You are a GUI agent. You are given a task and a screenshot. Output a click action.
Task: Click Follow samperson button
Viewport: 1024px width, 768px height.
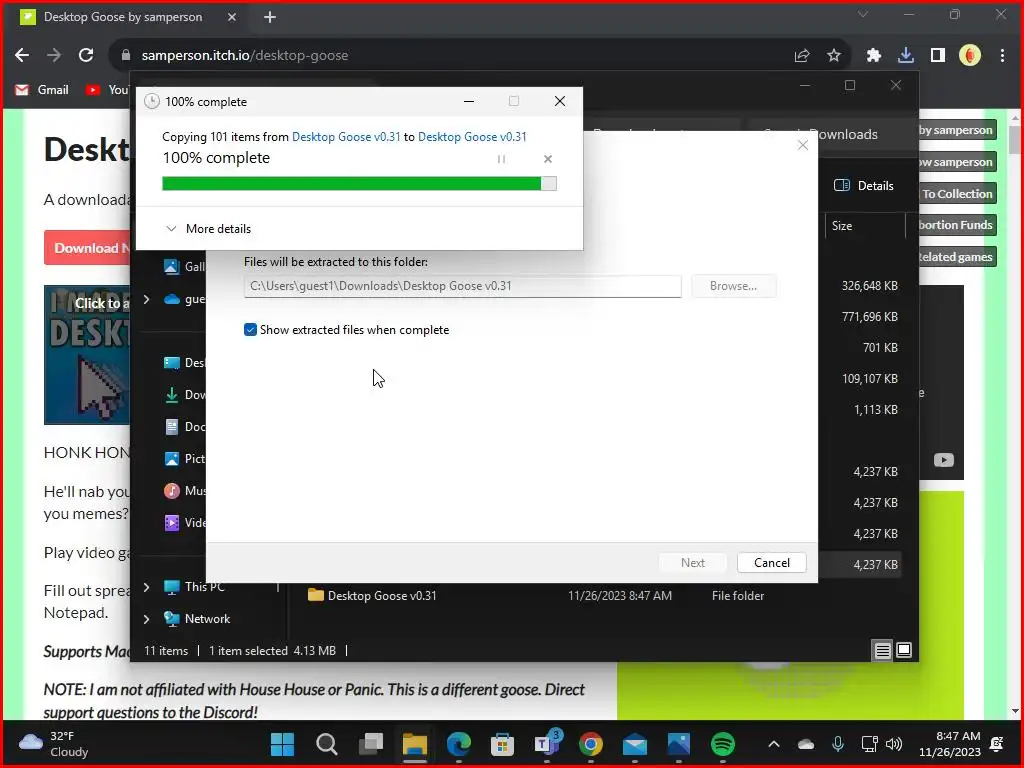click(957, 162)
